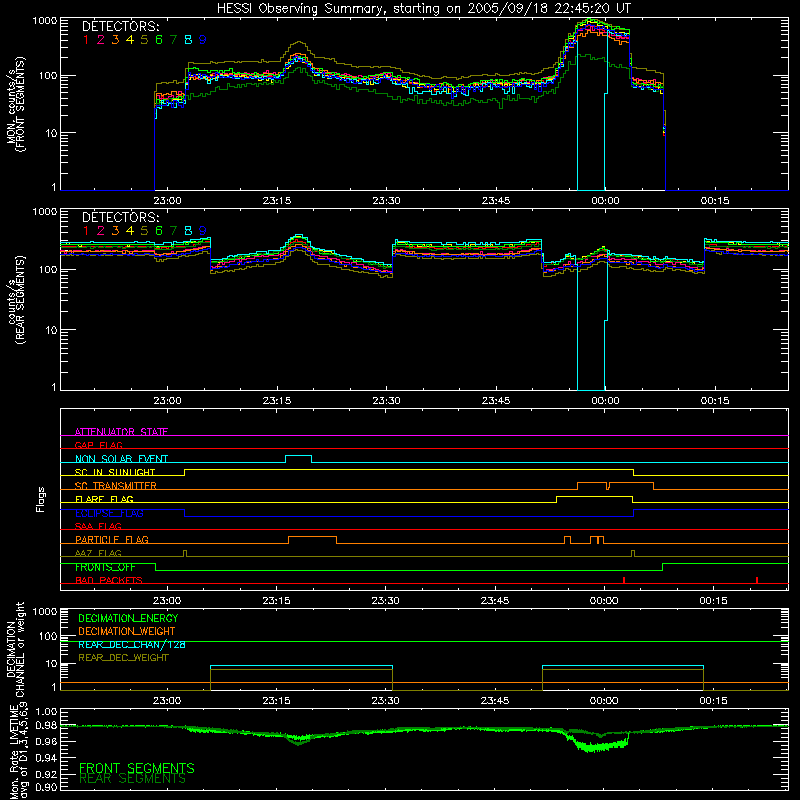
Task: Click the DETECTORS: label in the rear segments plot
Action: click(120, 217)
